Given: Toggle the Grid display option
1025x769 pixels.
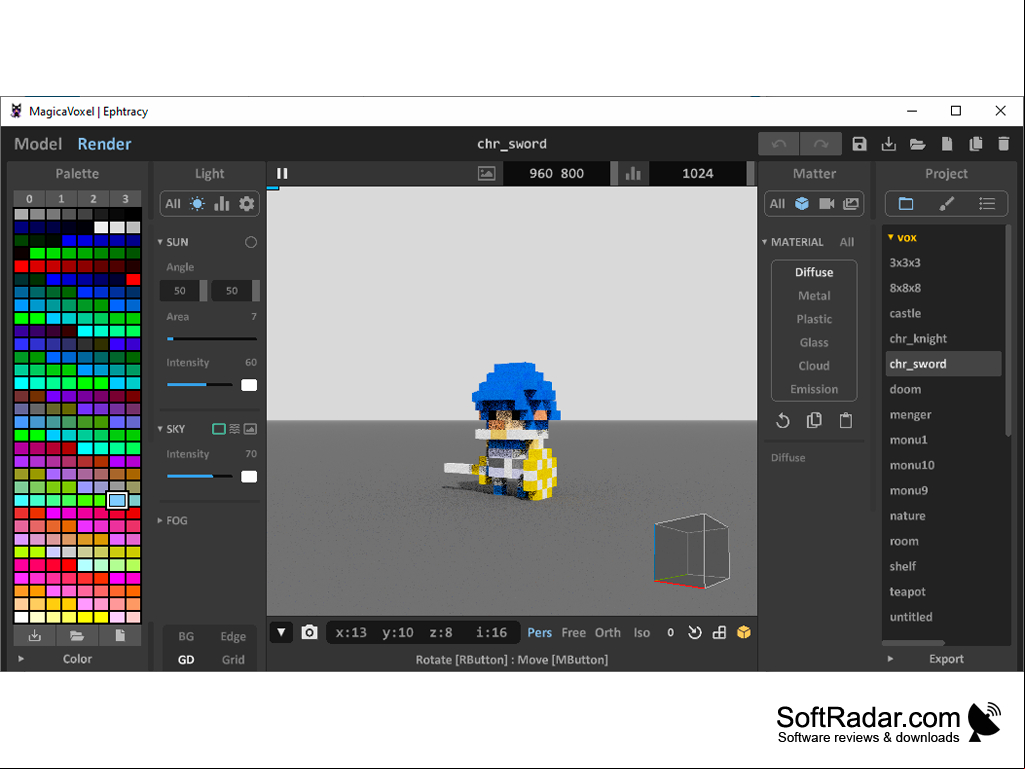Looking at the screenshot, I should [233, 659].
